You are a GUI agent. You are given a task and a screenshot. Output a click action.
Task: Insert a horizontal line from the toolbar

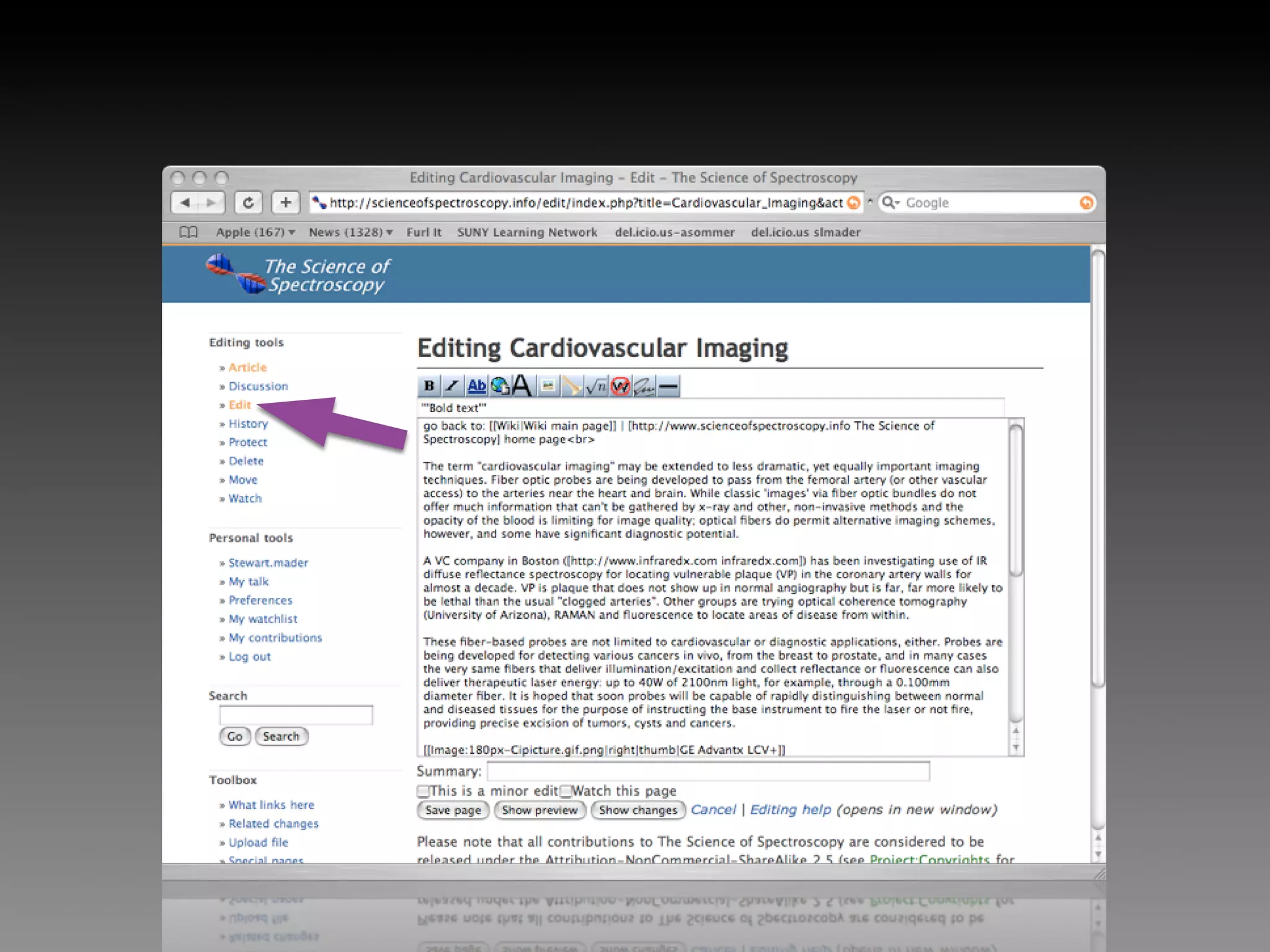(668, 386)
